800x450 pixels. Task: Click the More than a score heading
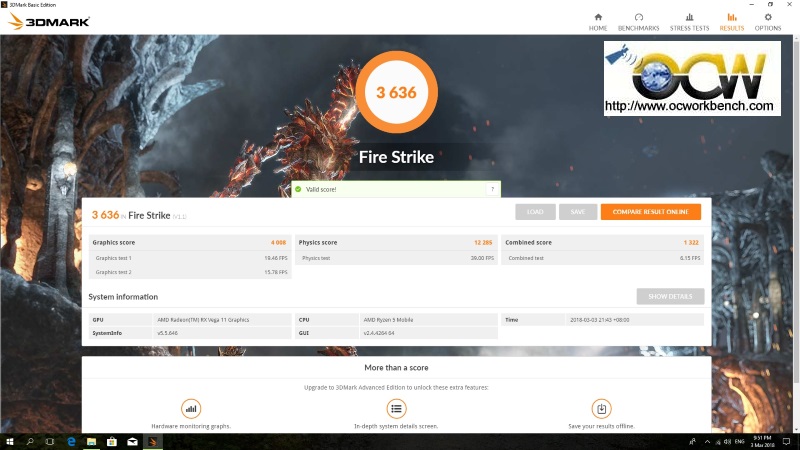396,367
